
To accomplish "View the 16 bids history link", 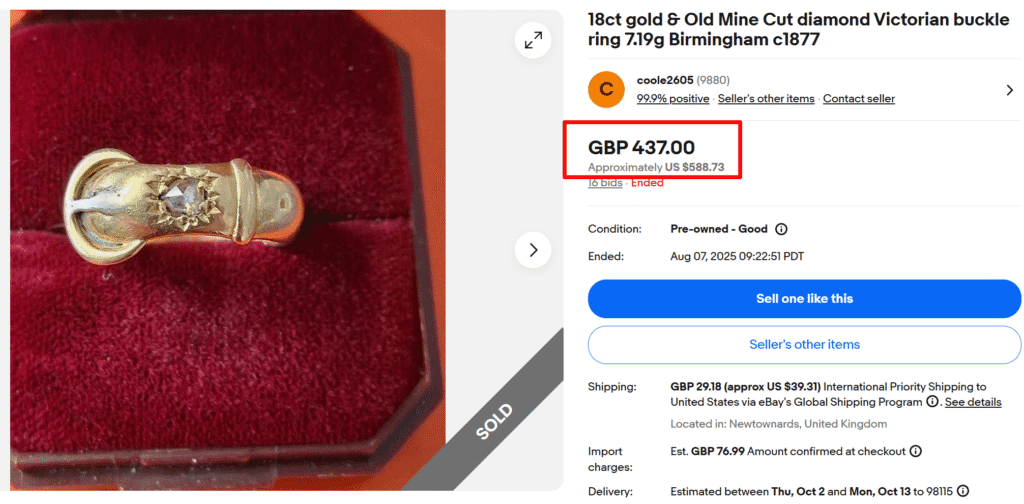I will click(605, 183).
